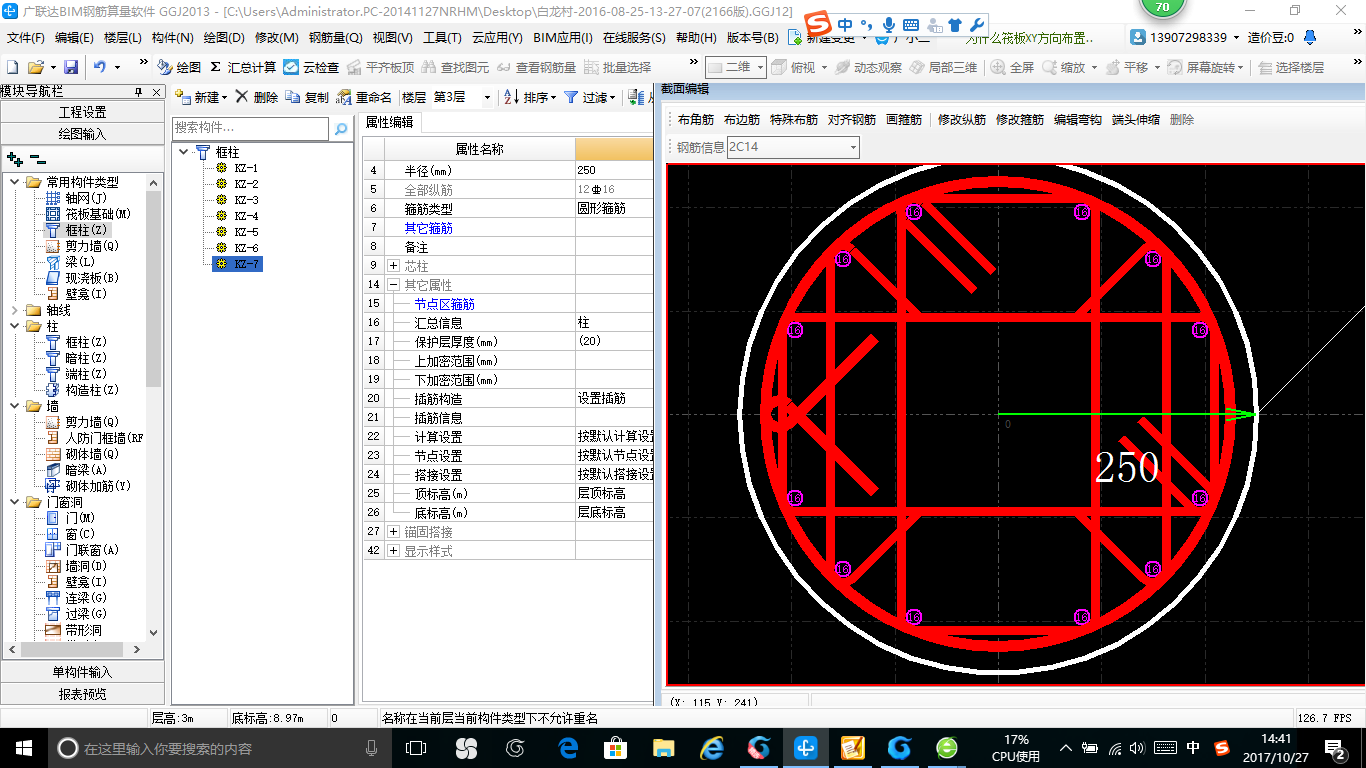The width and height of the screenshot is (1366, 768).
Task: Select KZ-1 in the component tree
Action: click(246, 168)
